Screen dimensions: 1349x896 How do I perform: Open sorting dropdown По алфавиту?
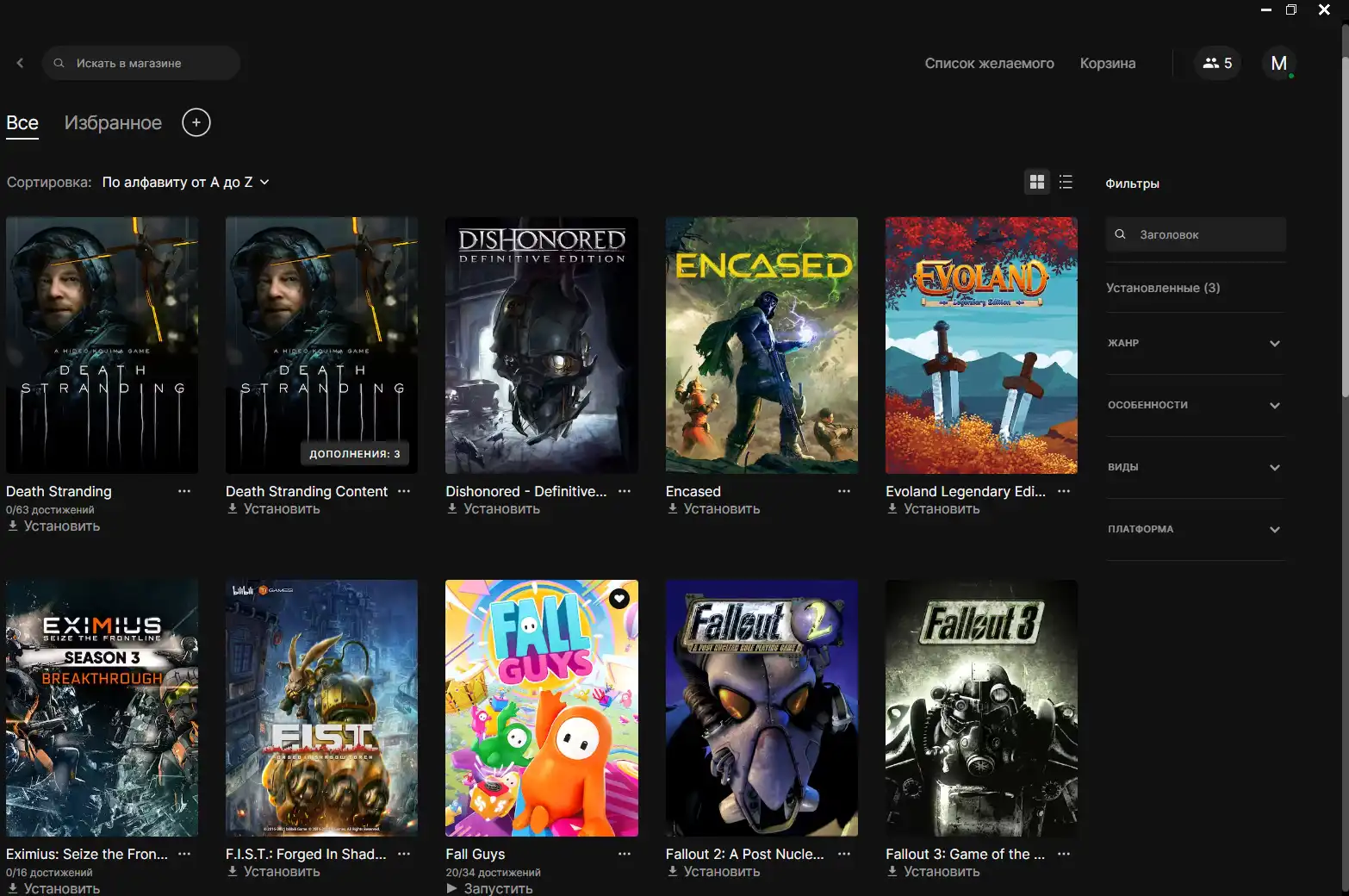coord(185,182)
